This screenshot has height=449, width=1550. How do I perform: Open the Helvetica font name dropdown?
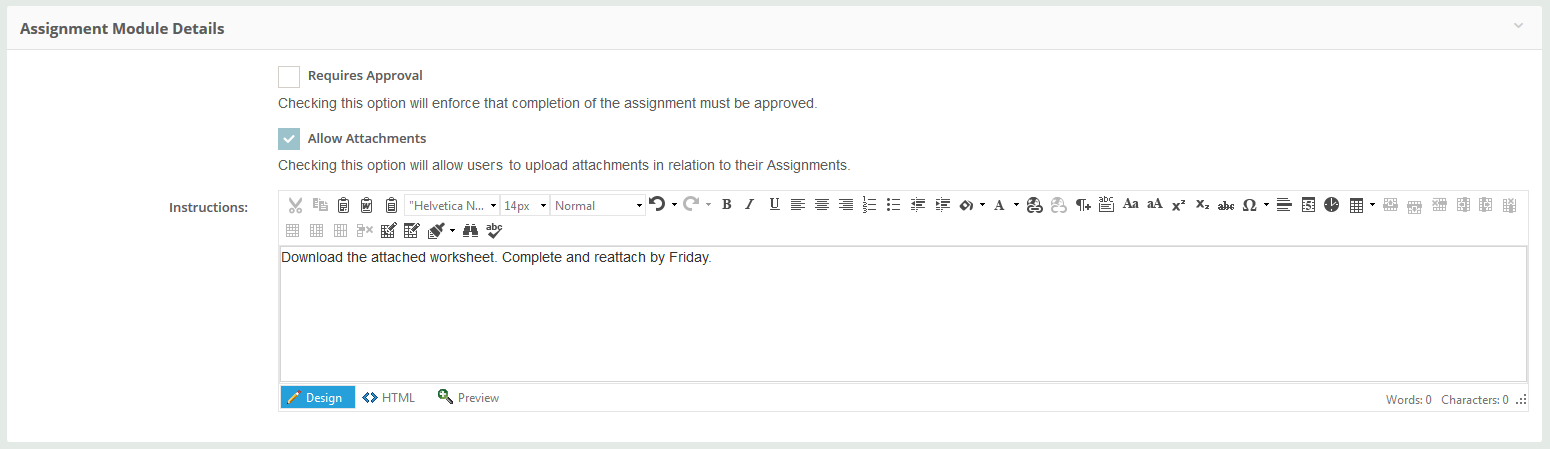[452, 205]
